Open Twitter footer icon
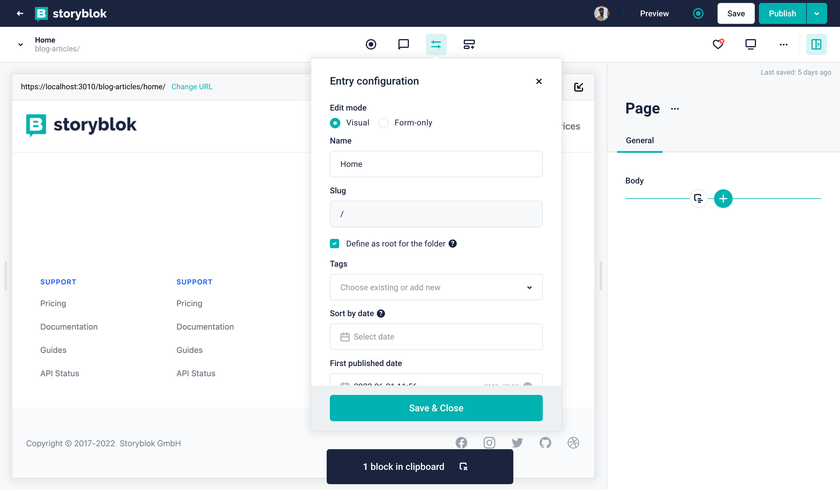The width and height of the screenshot is (840, 490). [517, 443]
